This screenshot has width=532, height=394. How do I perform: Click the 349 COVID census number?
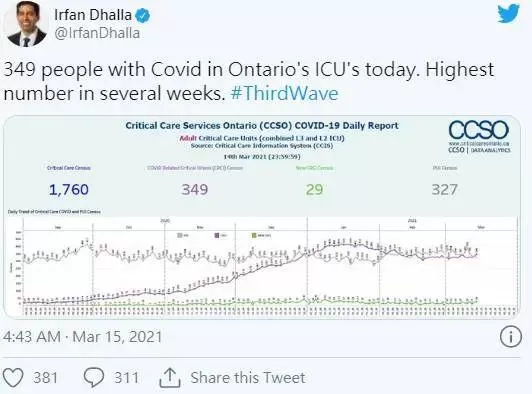point(194,189)
